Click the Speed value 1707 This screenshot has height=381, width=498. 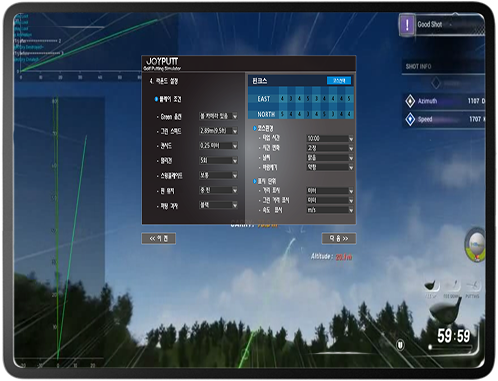coord(475,119)
